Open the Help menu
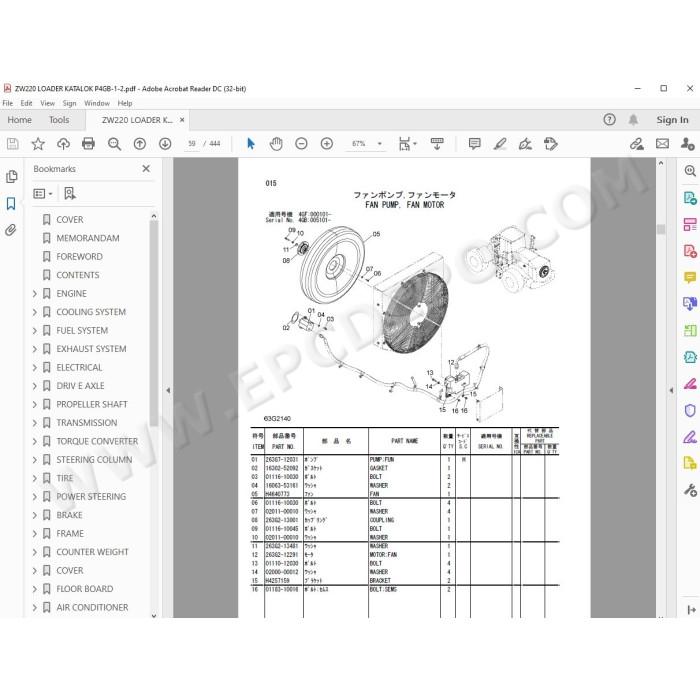Viewport: 700px width, 700px height. pyautogui.click(x=125, y=103)
